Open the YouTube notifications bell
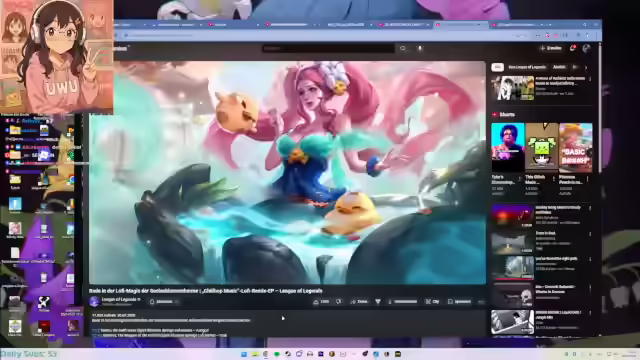The image size is (640, 360). [x=572, y=49]
